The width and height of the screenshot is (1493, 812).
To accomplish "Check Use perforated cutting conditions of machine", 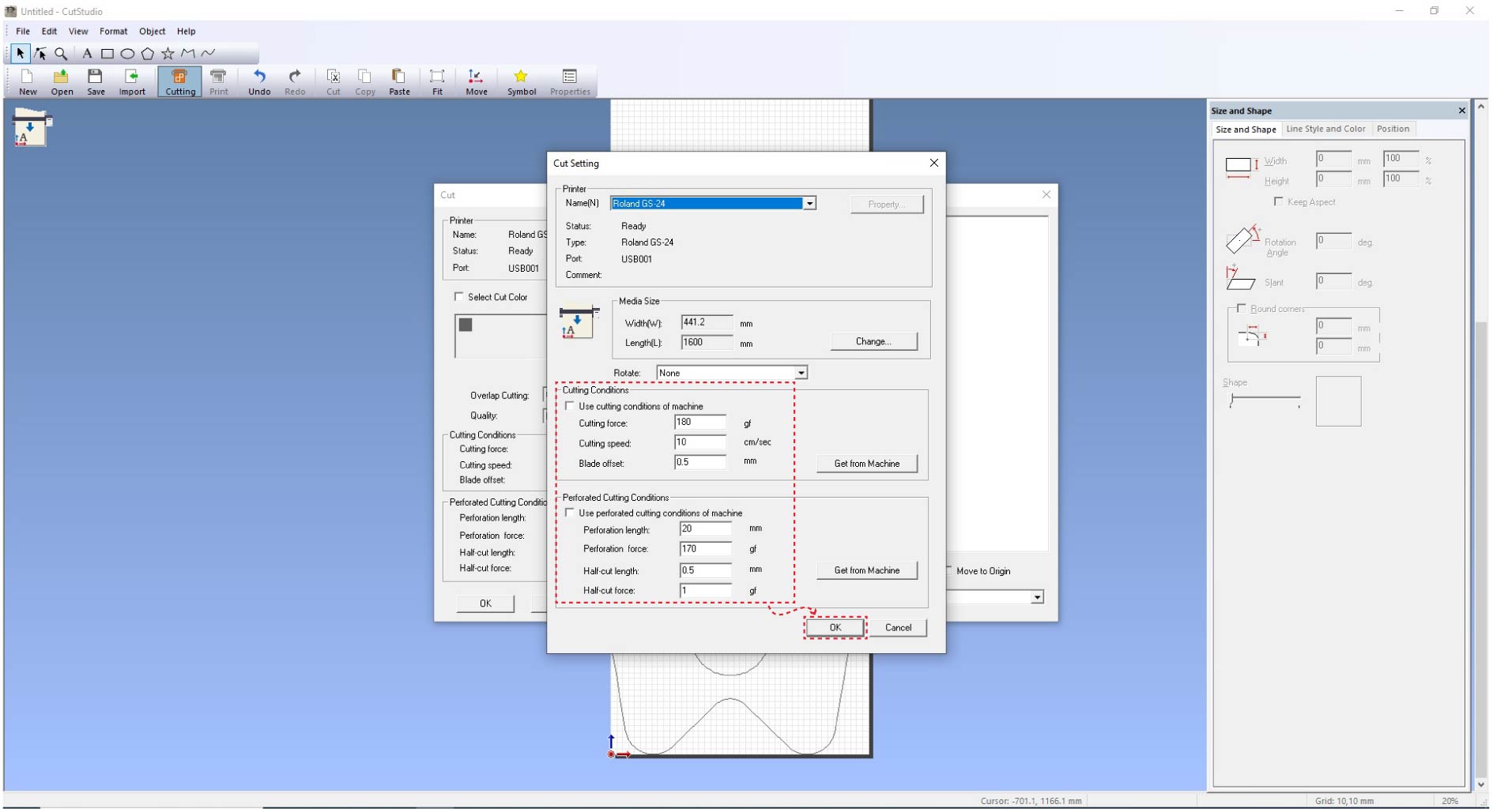I will [x=570, y=513].
